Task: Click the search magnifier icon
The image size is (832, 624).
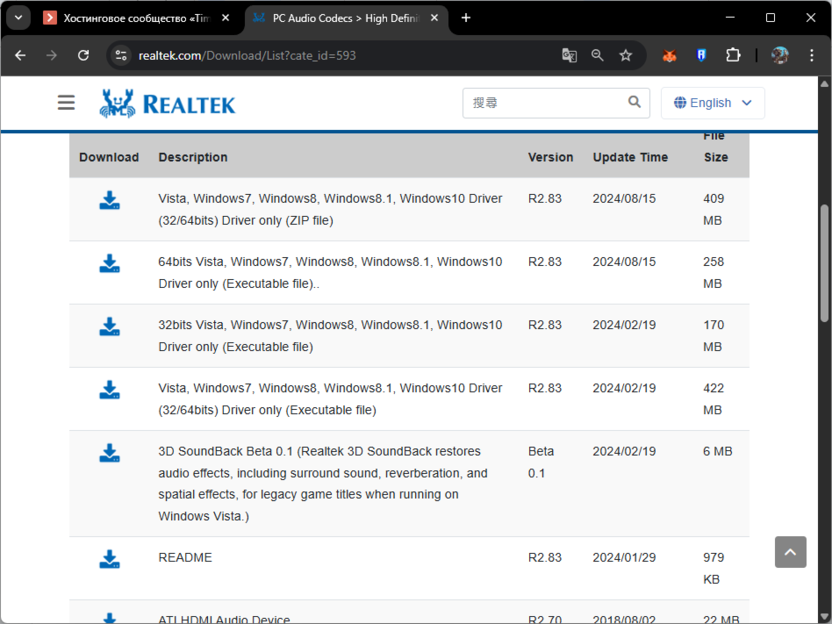Action: (634, 102)
